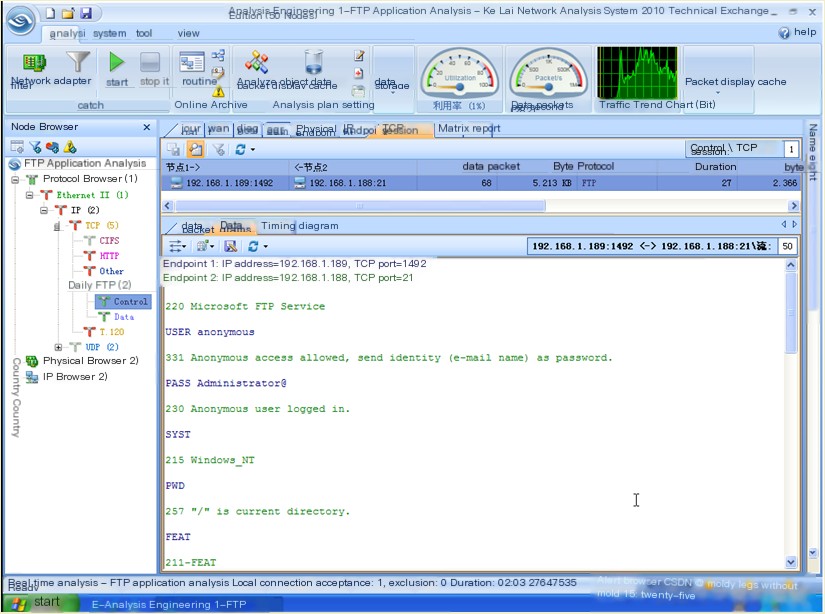Select the T.120 protocol tree node

pos(112,332)
